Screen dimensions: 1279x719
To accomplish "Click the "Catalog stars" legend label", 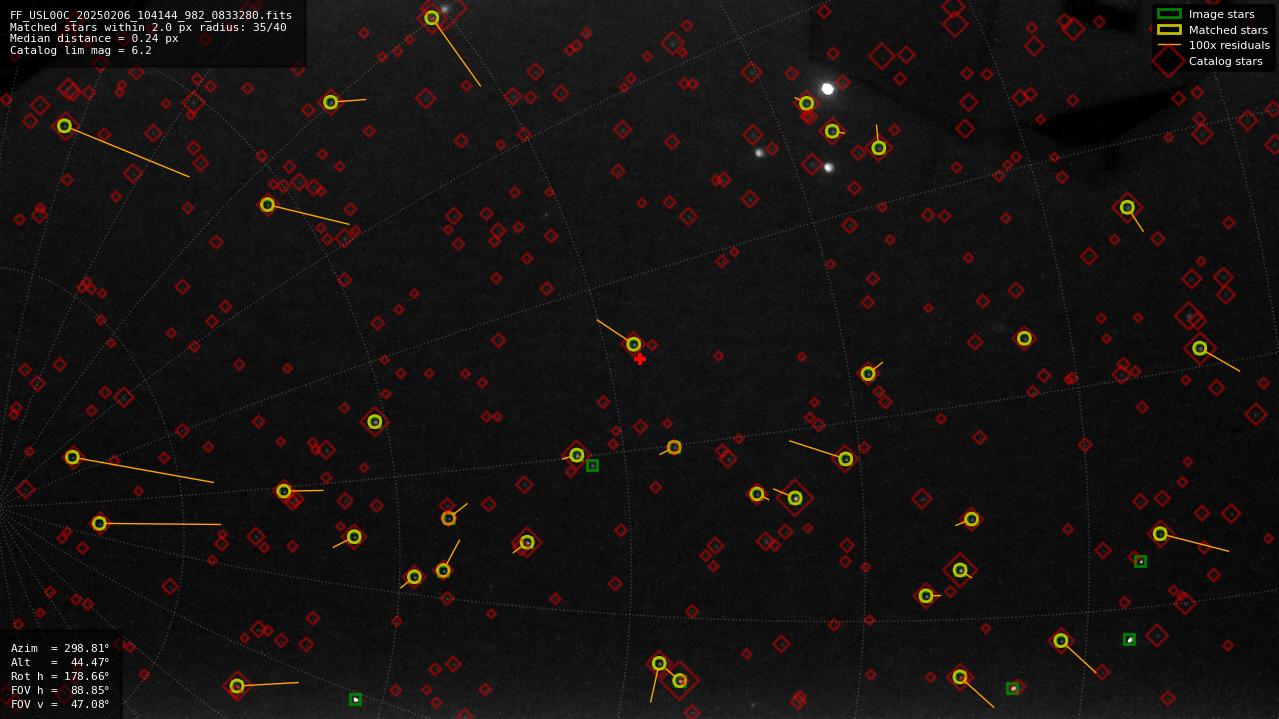I will point(1225,61).
